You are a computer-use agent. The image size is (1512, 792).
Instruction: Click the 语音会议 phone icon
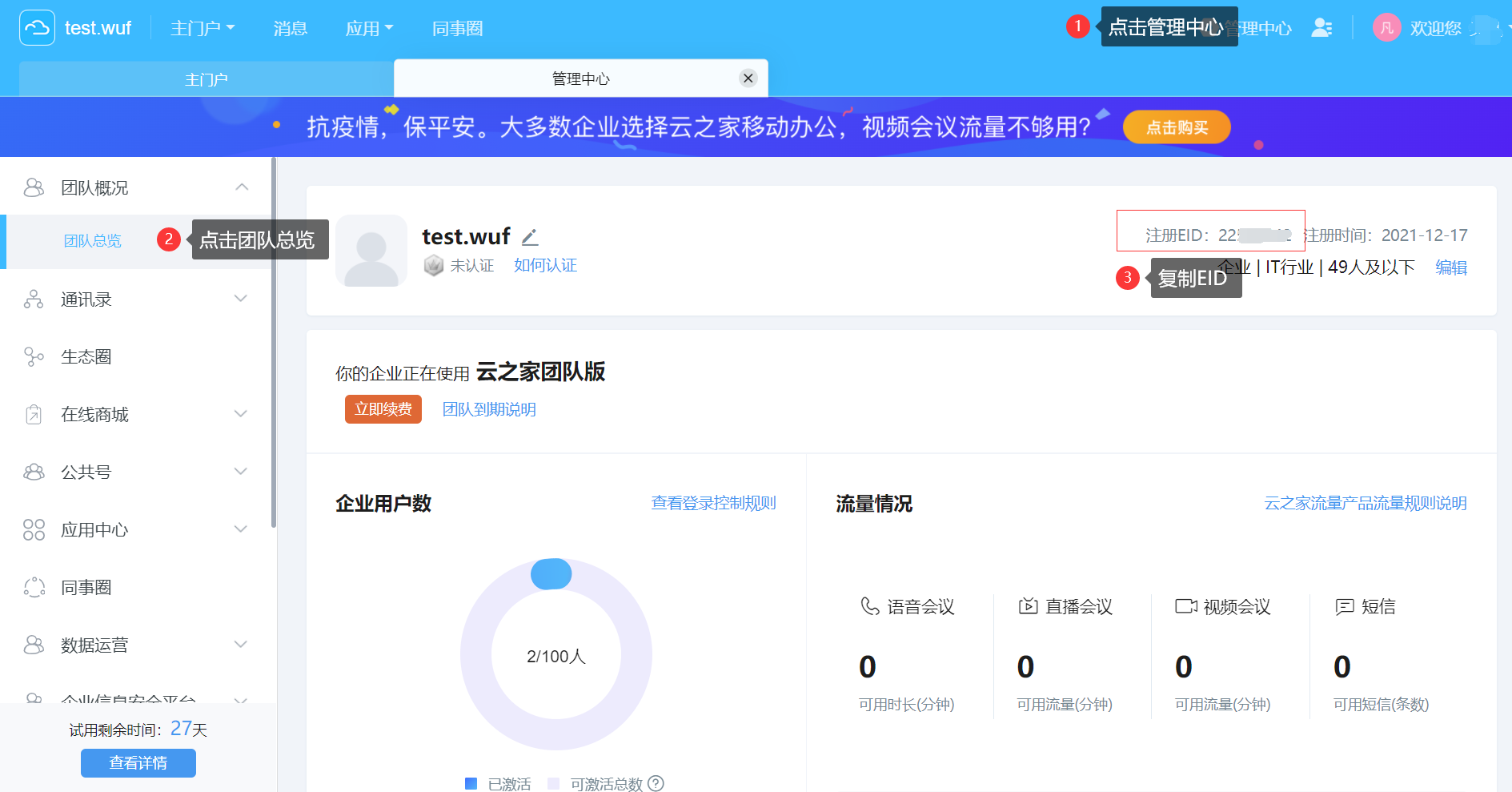[x=869, y=606]
